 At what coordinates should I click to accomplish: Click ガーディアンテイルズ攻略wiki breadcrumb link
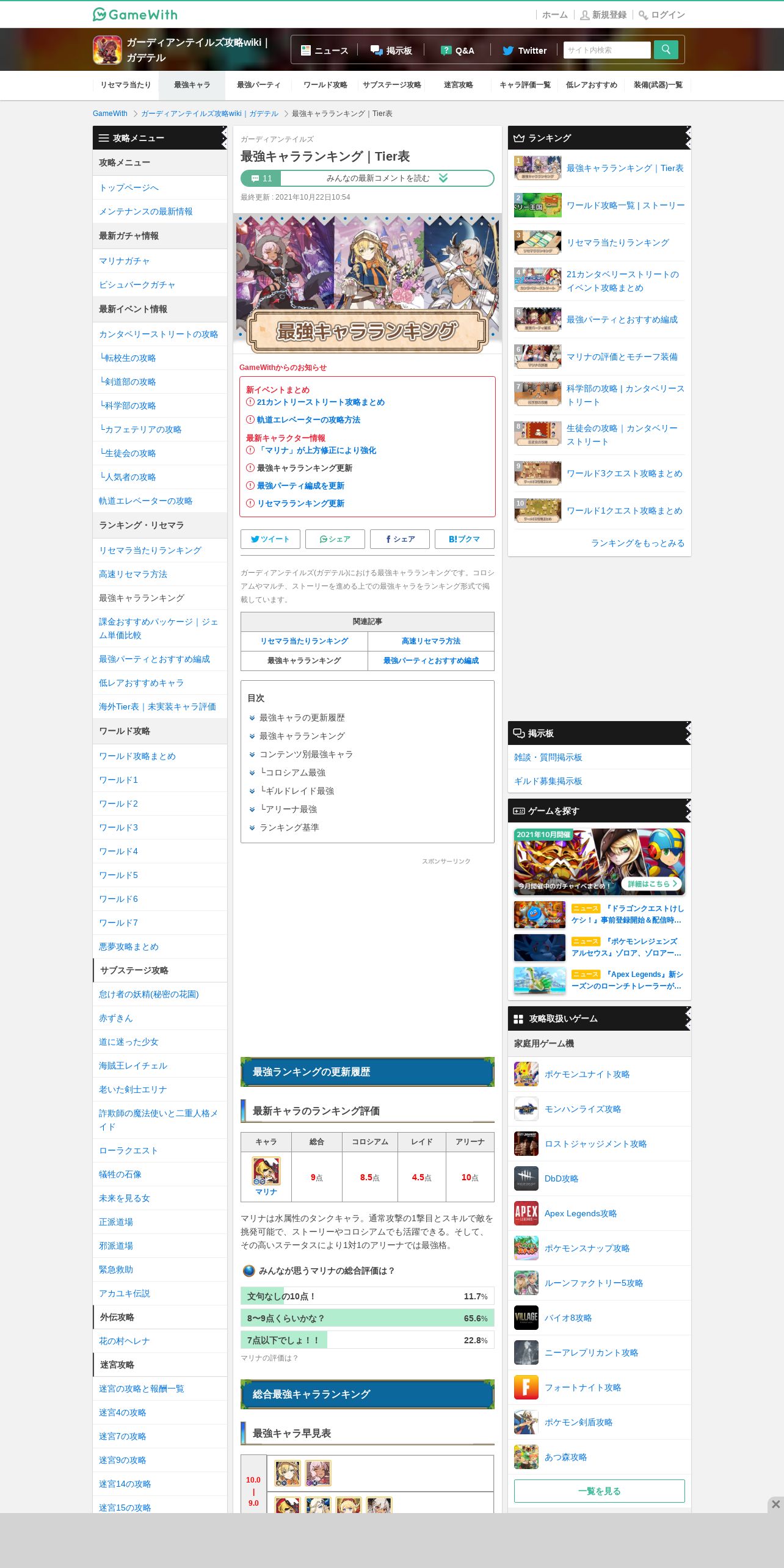click(209, 114)
